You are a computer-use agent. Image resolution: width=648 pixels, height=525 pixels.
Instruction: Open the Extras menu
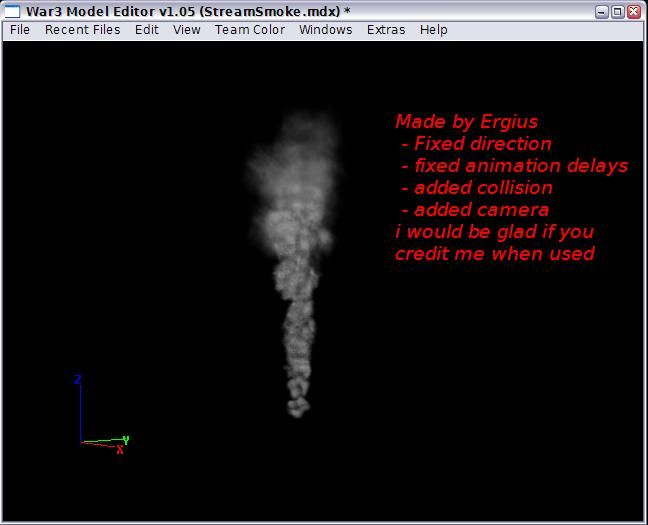(x=386, y=30)
